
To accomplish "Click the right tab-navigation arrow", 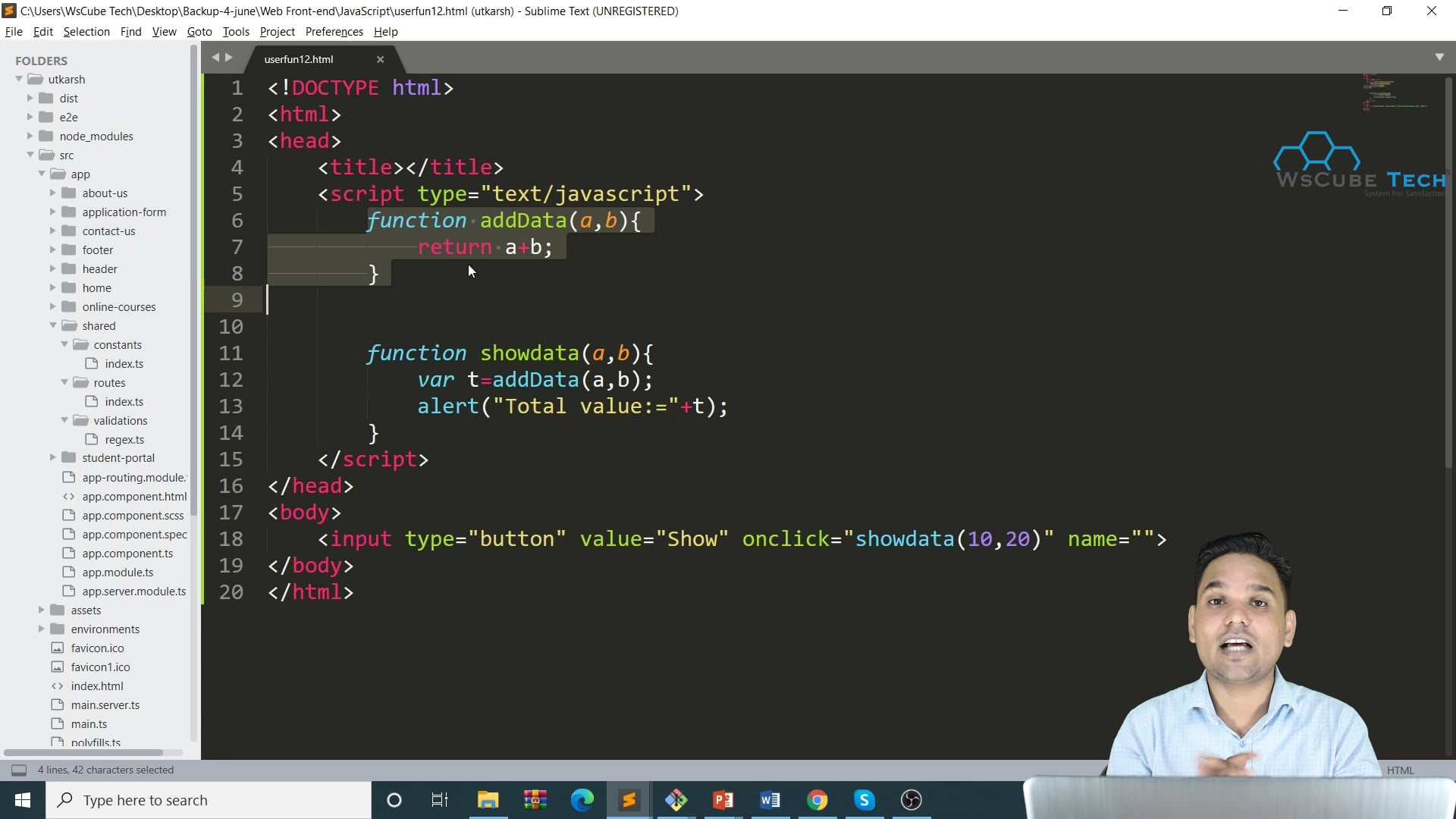I will [228, 57].
